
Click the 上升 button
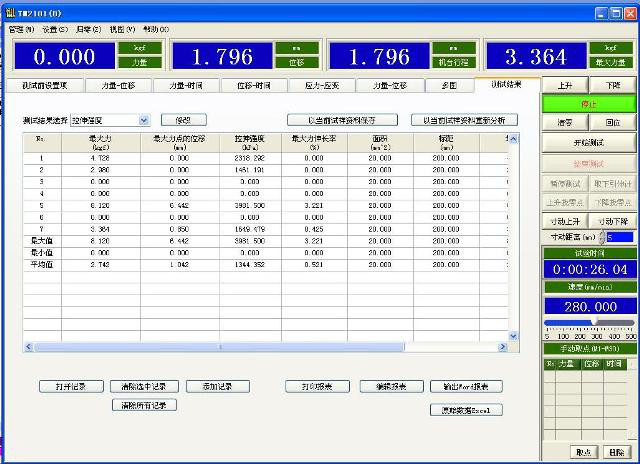[x=565, y=85]
